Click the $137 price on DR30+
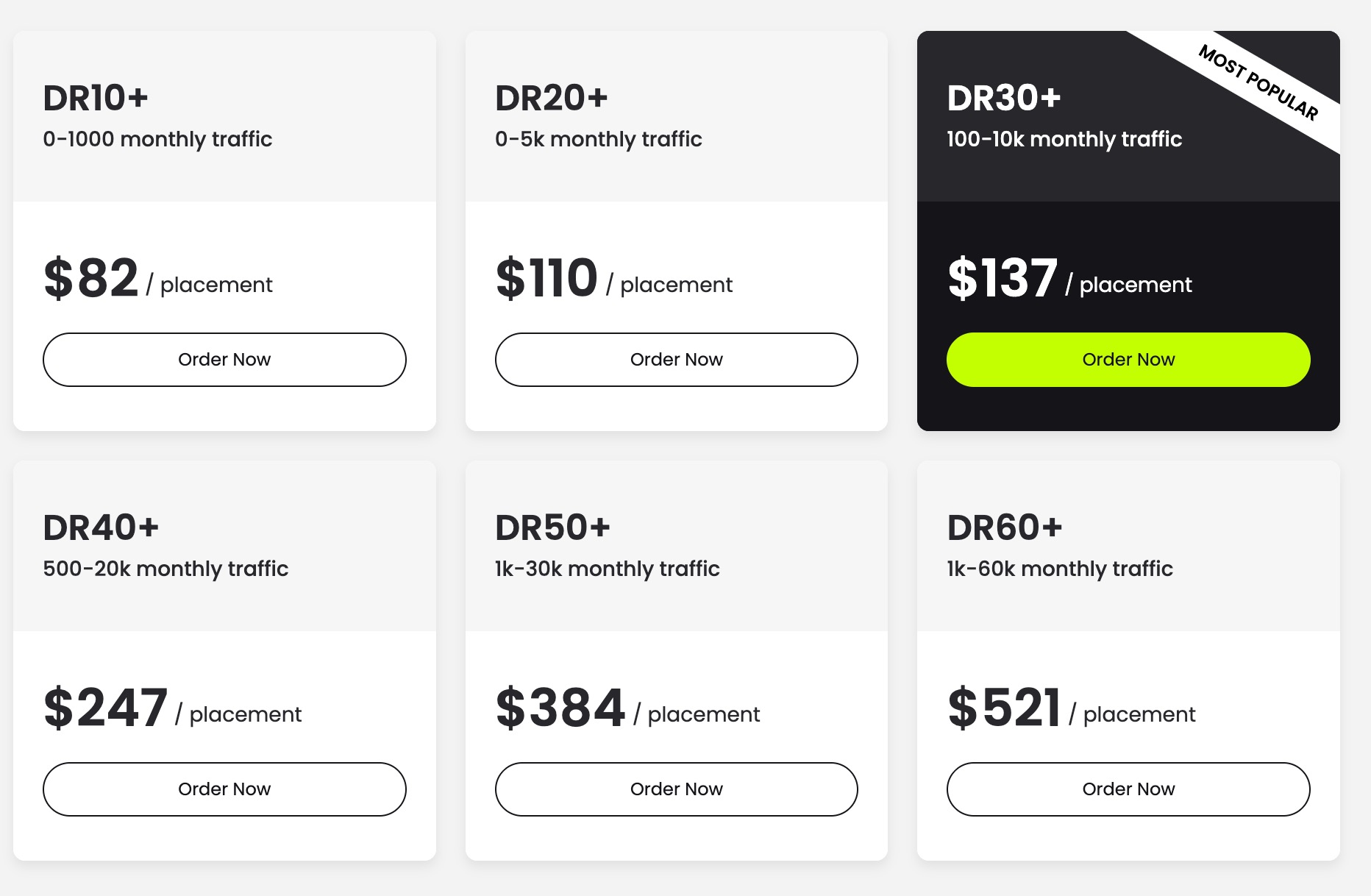 coord(1002,280)
